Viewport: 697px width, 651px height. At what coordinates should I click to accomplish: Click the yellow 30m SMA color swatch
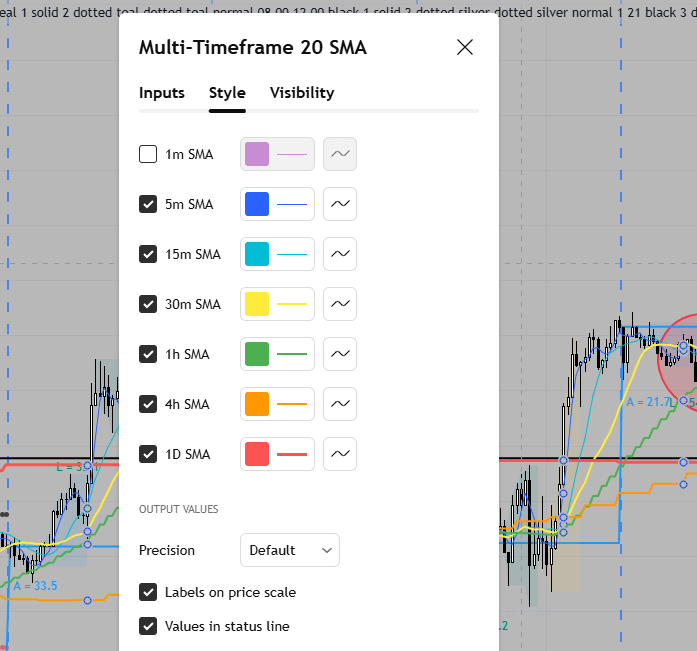pos(257,304)
